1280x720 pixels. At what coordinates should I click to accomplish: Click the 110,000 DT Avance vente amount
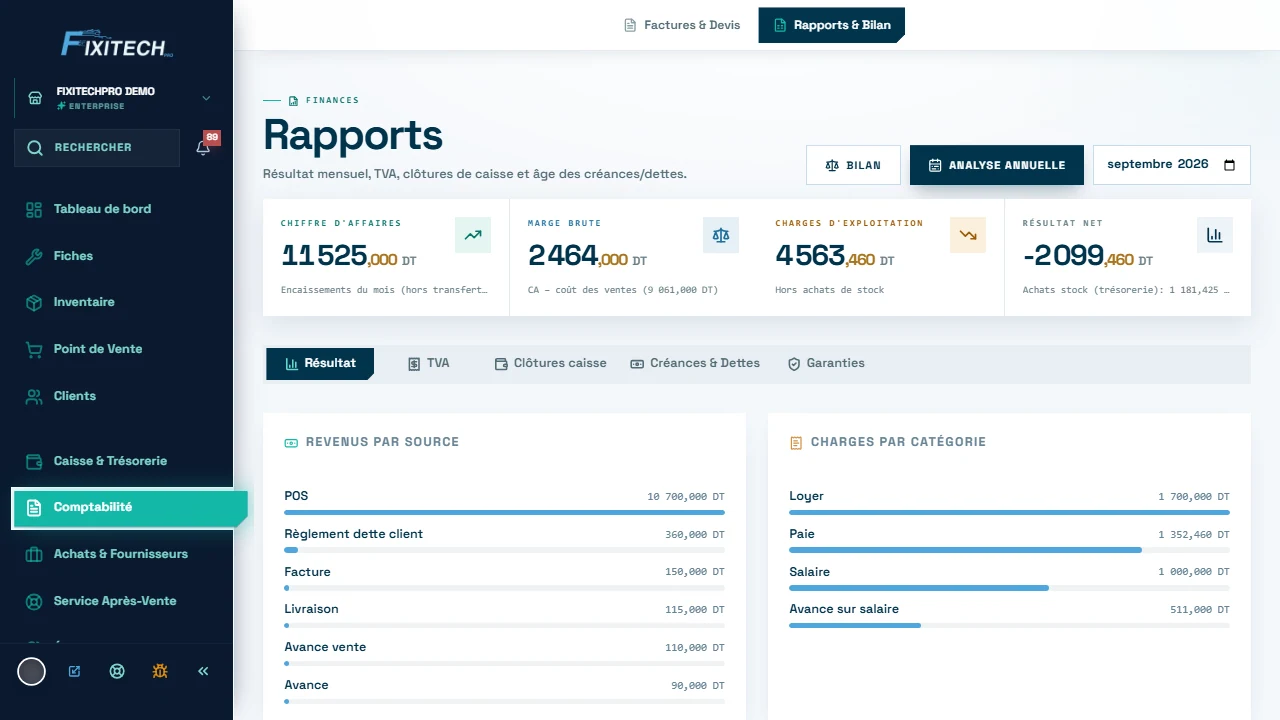[x=695, y=648]
